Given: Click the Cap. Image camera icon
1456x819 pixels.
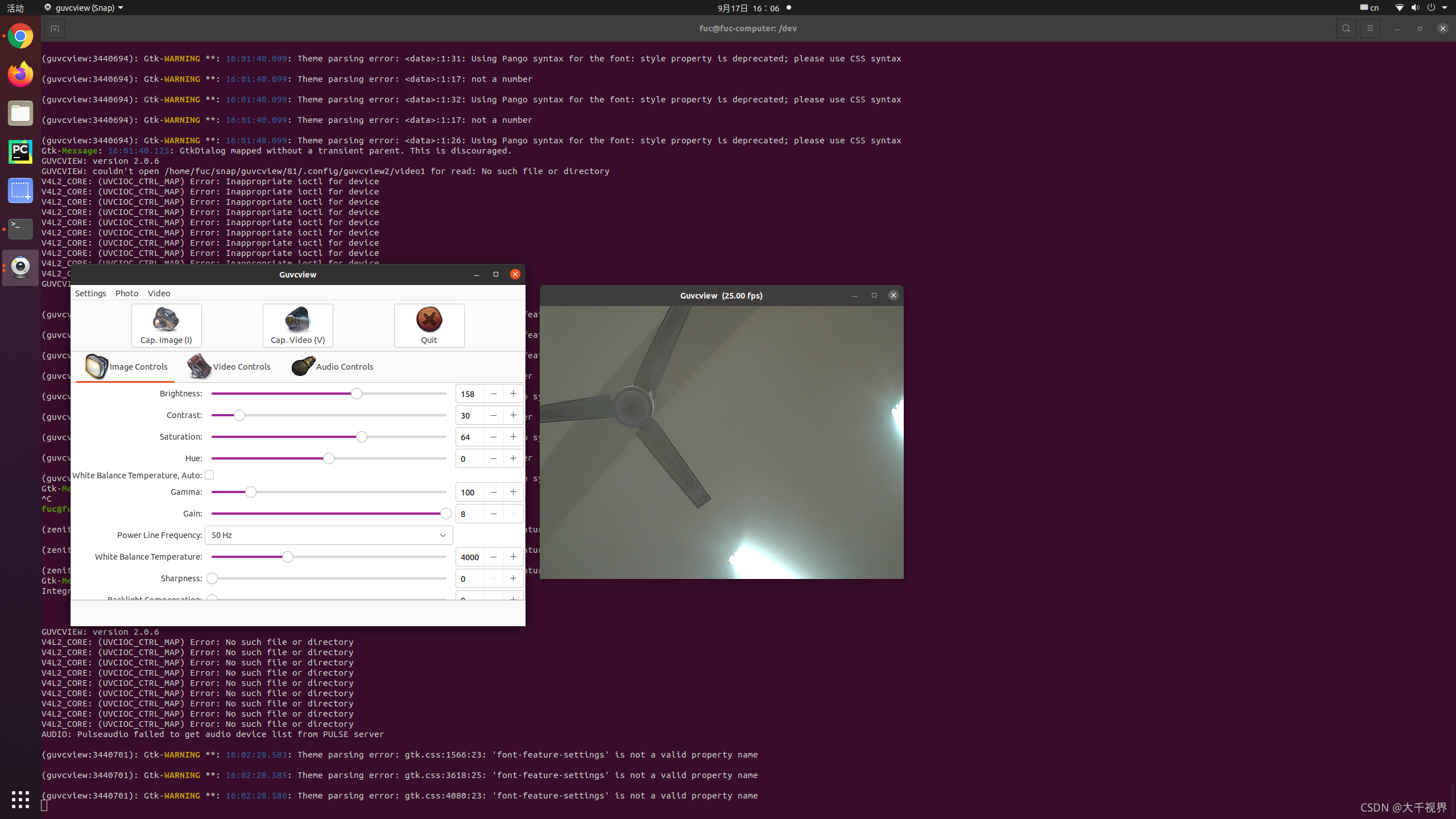Looking at the screenshot, I should 166,320.
